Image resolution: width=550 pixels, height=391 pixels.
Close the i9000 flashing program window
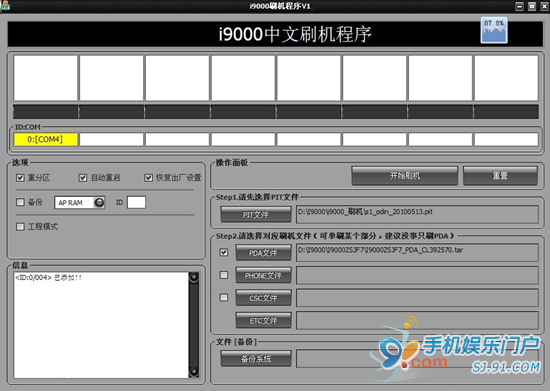pos(544,6)
